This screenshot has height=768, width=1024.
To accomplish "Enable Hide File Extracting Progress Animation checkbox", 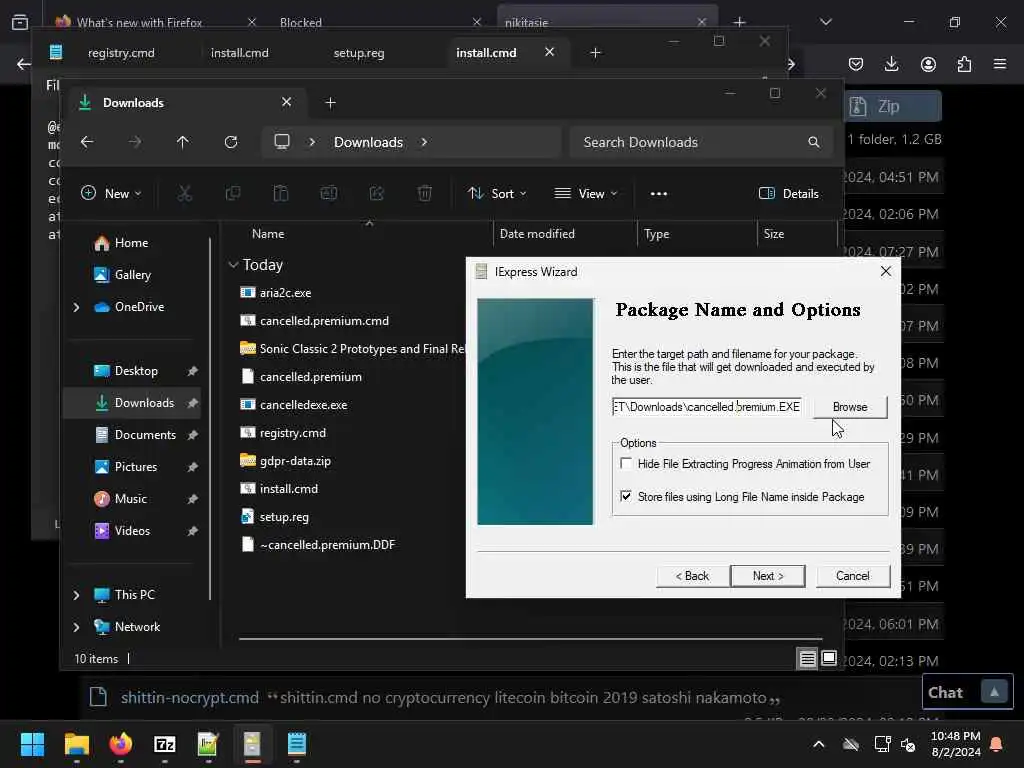I will tap(626, 464).
